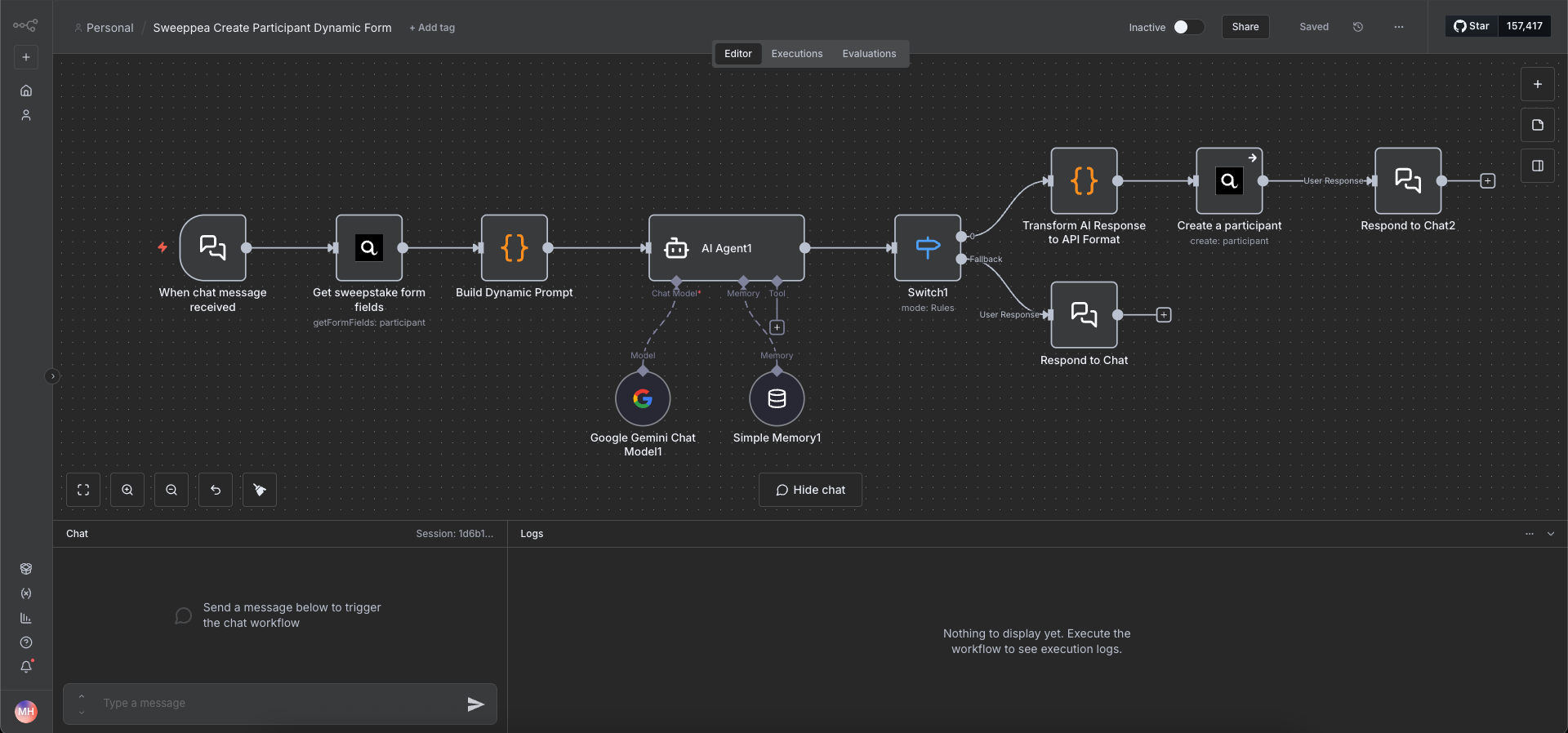
Task: Show next chat message down chevron
Action: click(82, 712)
